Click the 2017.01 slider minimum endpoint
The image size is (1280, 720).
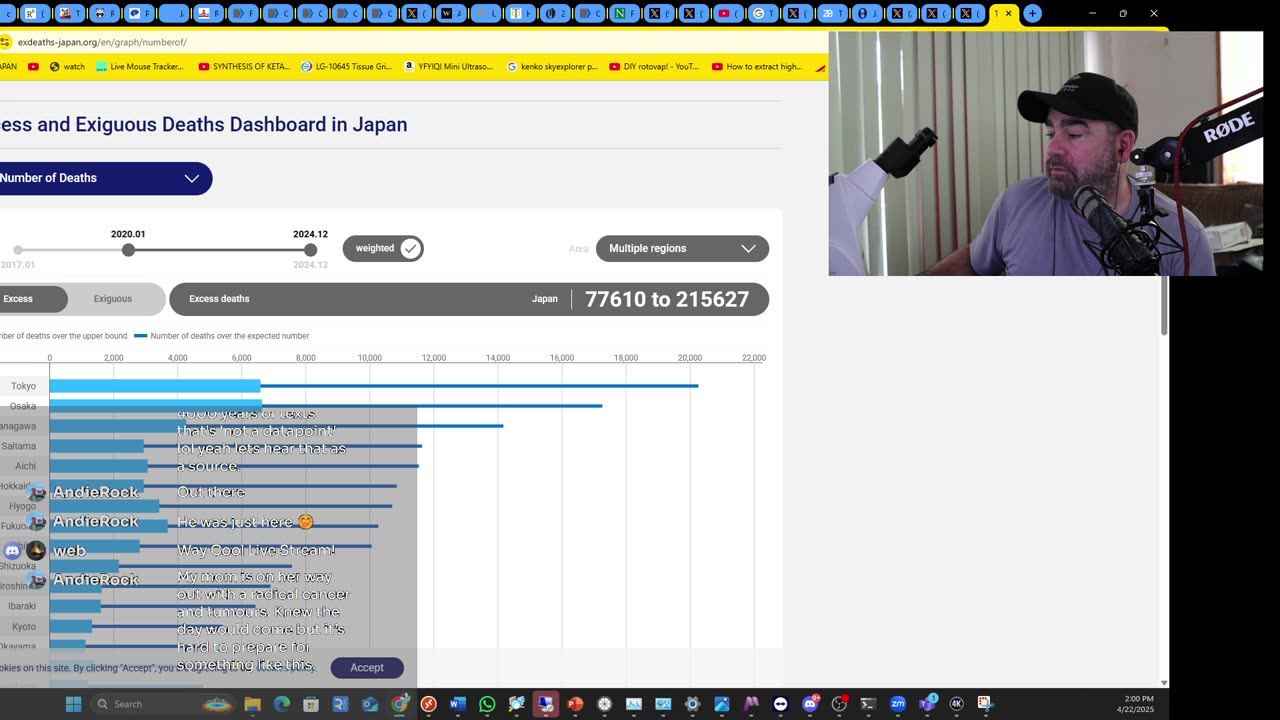point(18,250)
